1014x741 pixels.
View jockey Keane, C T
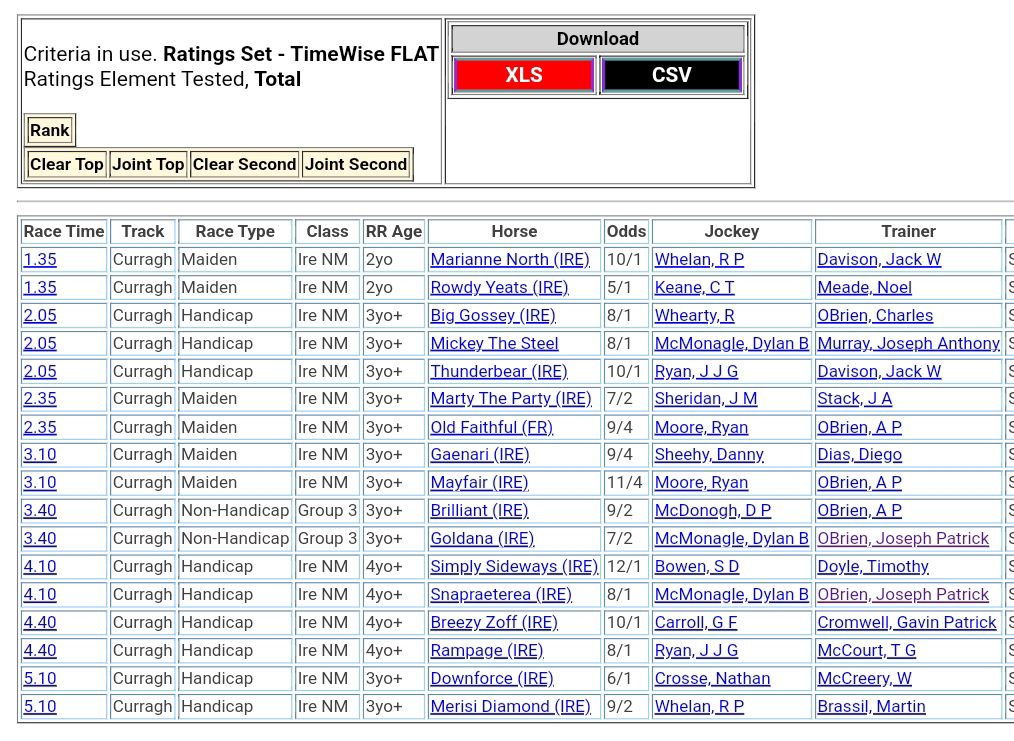(694, 287)
